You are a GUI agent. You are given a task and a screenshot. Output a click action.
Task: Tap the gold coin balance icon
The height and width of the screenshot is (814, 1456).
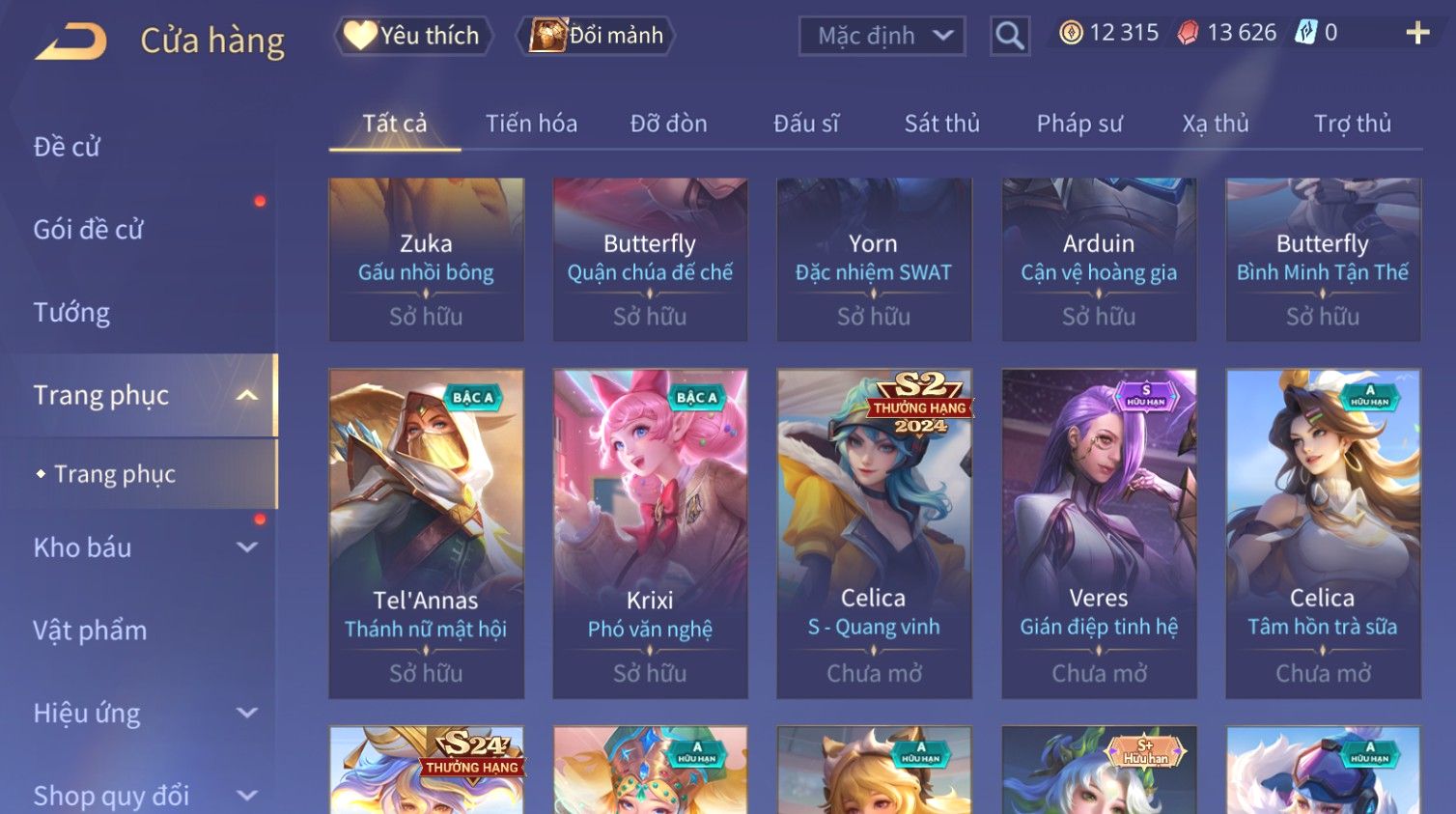click(1071, 33)
